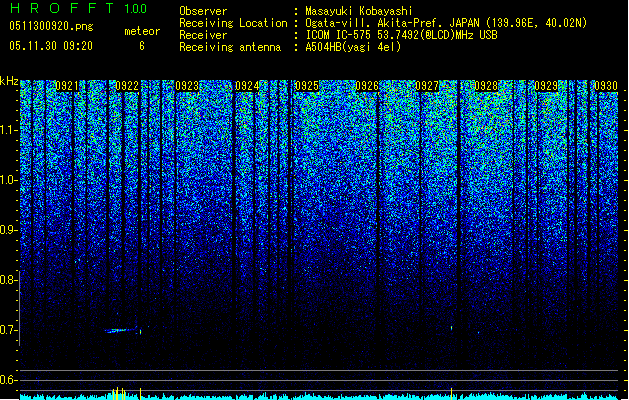
Task: Select the antenna value A504HB(yagi 4el)
Action: pos(353,47)
